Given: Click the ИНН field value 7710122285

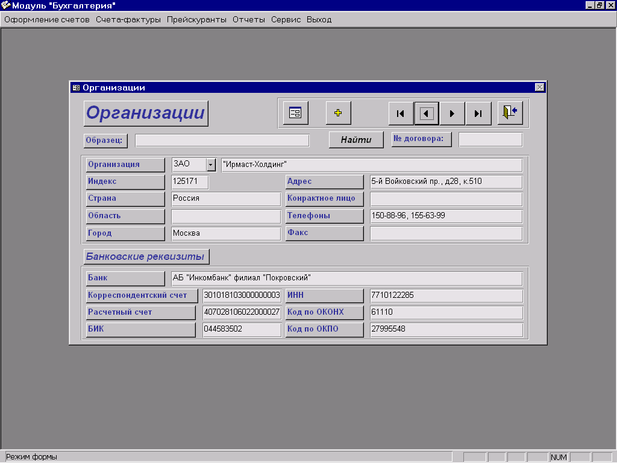Looking at the screenshot, I should click(445, 295).
